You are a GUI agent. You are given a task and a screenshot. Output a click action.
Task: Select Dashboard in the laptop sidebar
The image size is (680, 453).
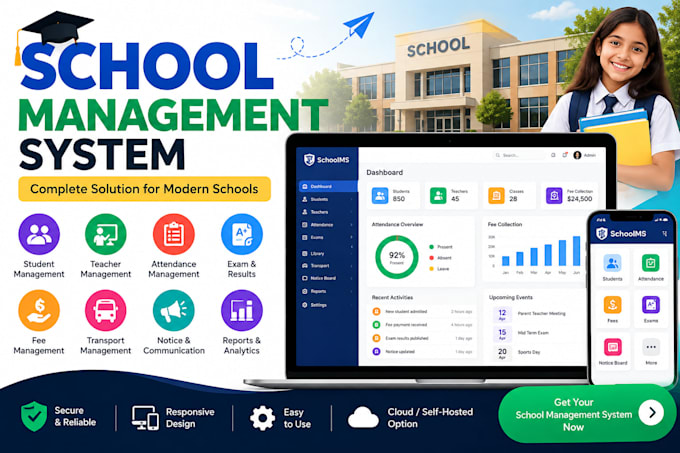328,186
